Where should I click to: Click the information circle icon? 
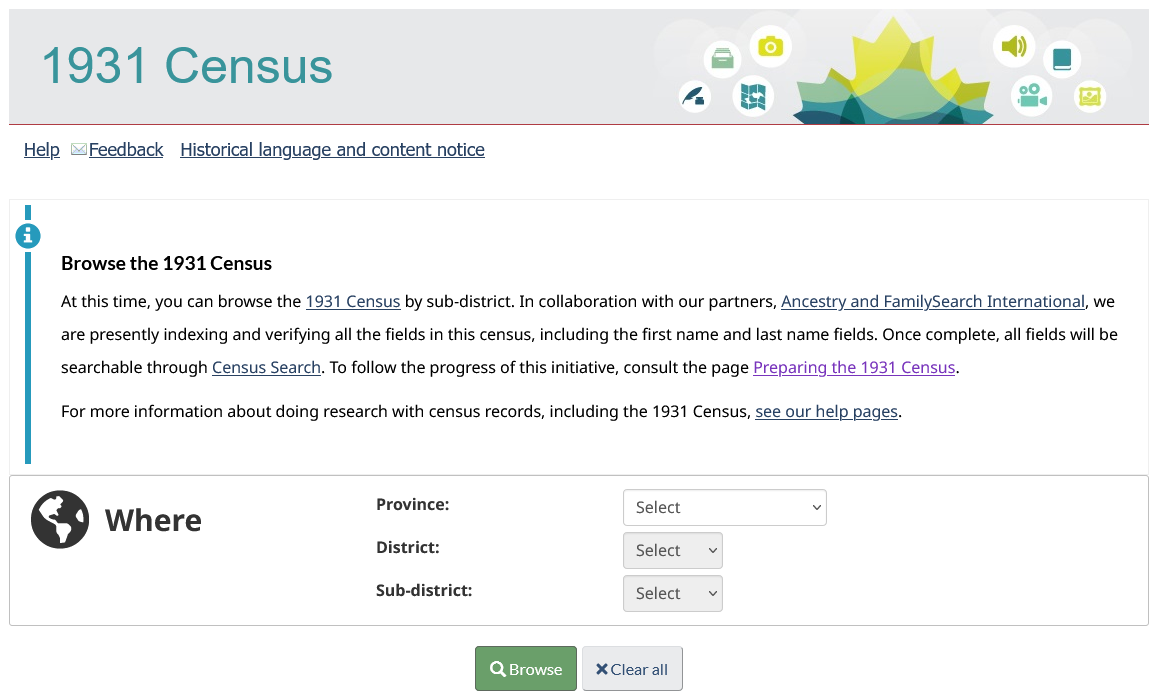[27, 235]
